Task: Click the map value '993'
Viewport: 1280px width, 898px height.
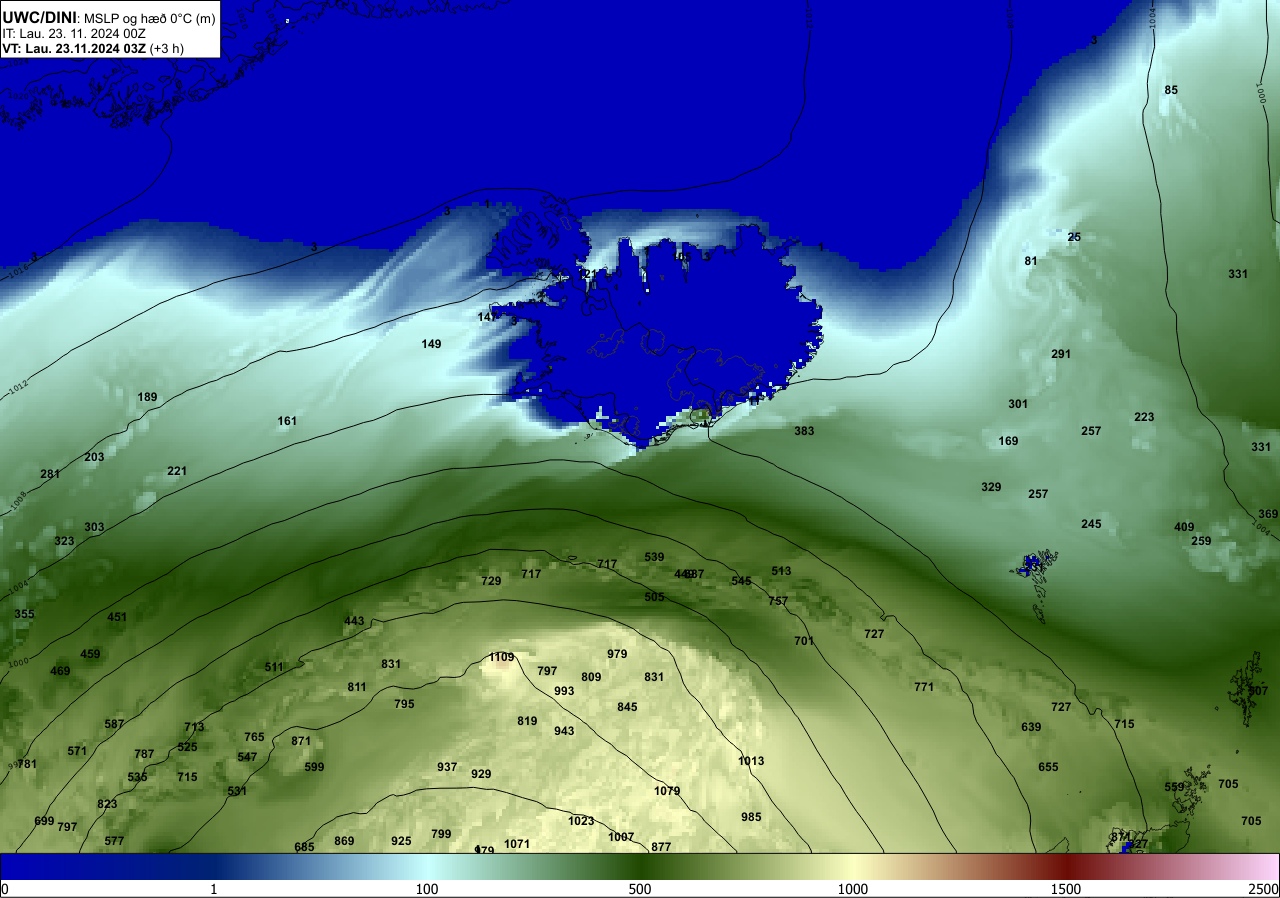Action: (564, 691)
